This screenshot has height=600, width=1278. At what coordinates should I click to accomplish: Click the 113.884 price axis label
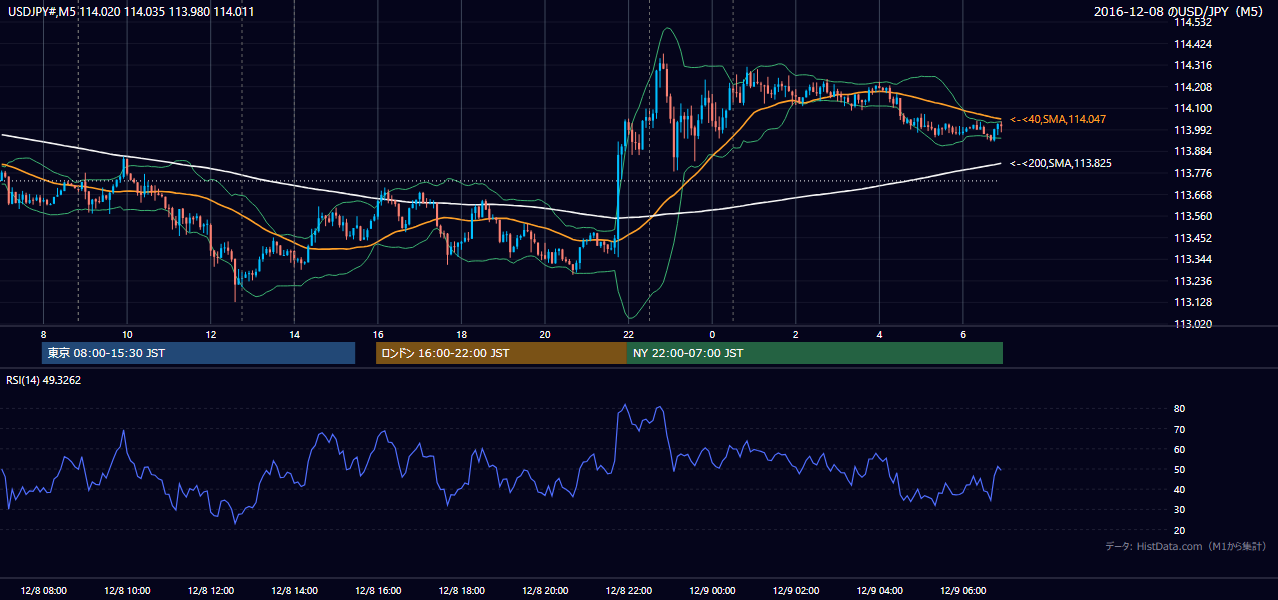point(1192,151)
